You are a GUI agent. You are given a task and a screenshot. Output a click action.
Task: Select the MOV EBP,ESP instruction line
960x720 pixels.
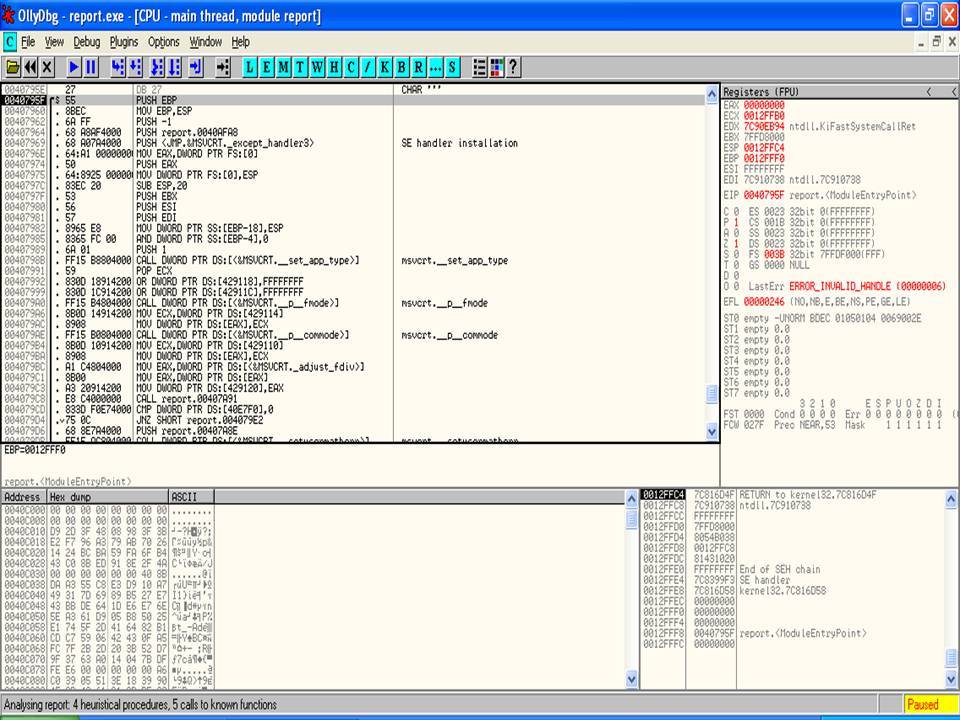coord(353,111)
